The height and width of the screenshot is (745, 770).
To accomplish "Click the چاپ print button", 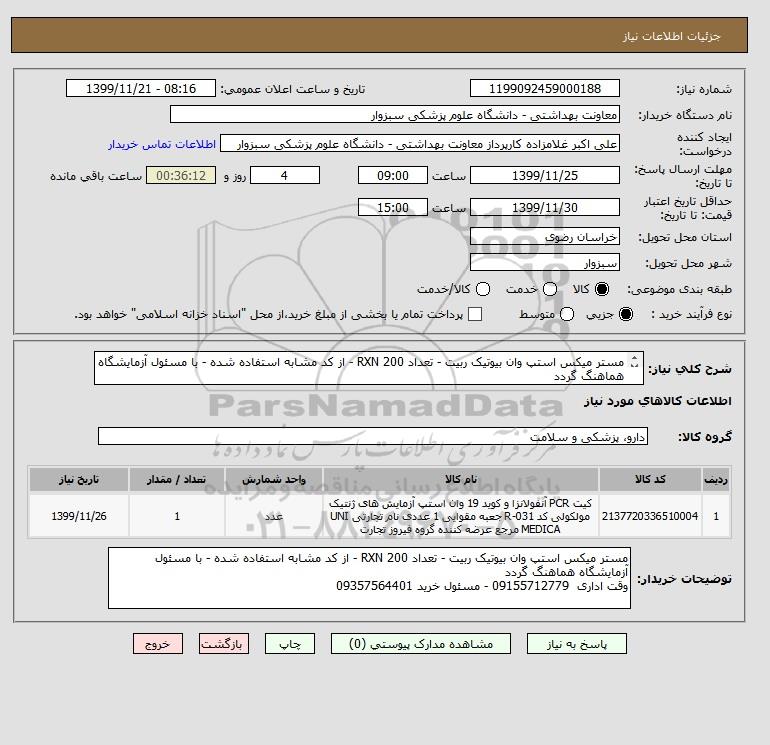I will point(290,644).
